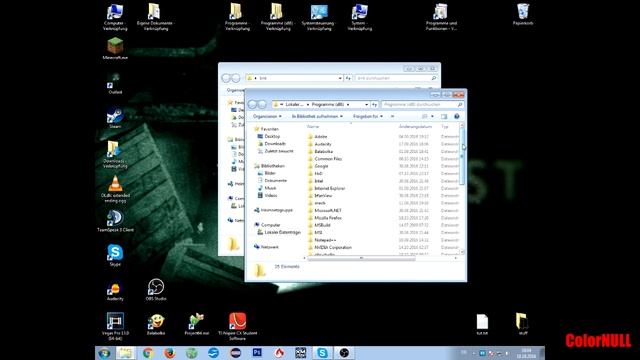Image resolution: width=640 pixels, height=360 pixels.
Task: Open Firefox from the taskbar
Action: click(170, 353)
